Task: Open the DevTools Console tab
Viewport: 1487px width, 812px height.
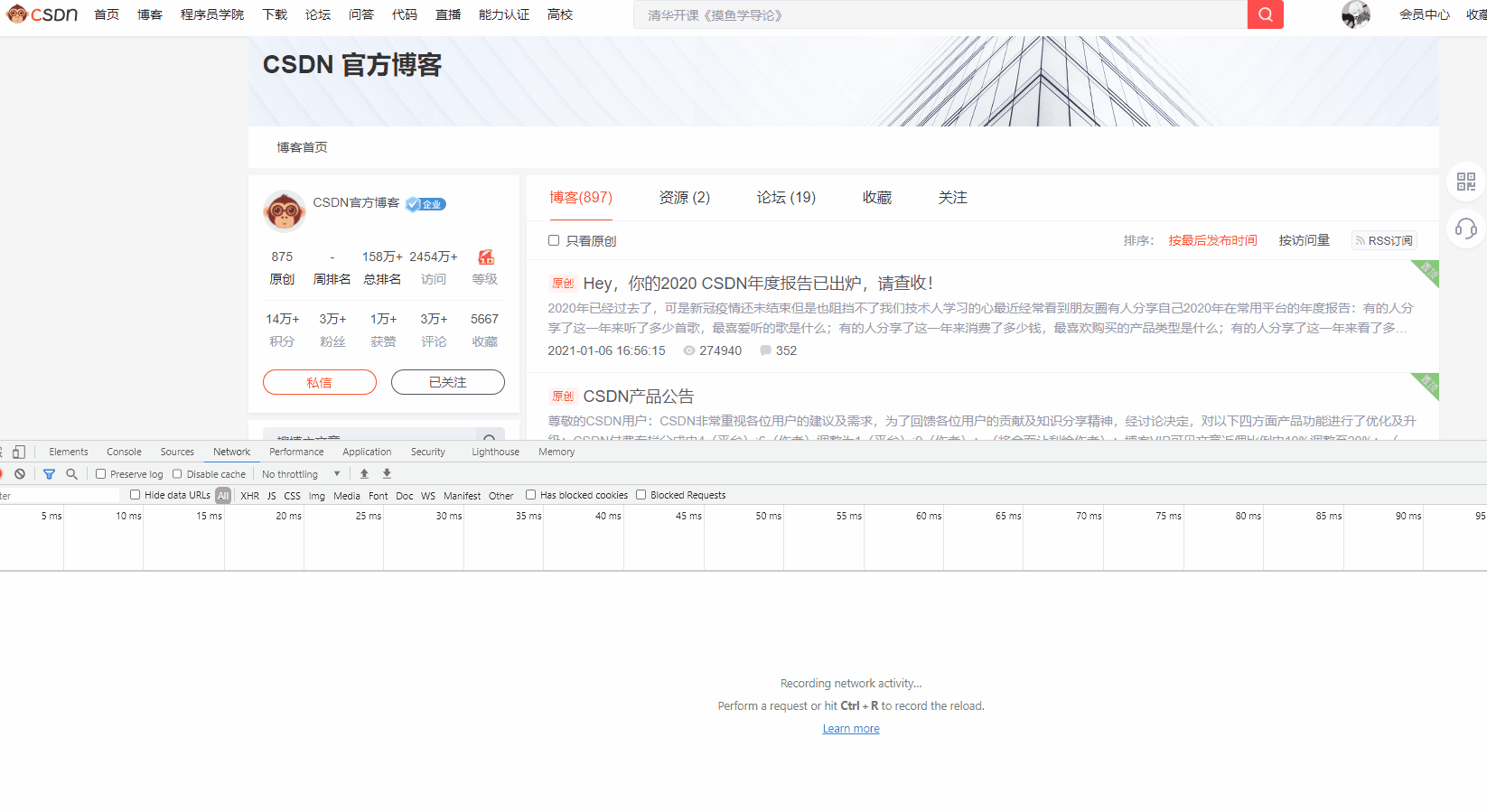Action: click(124, 452)
